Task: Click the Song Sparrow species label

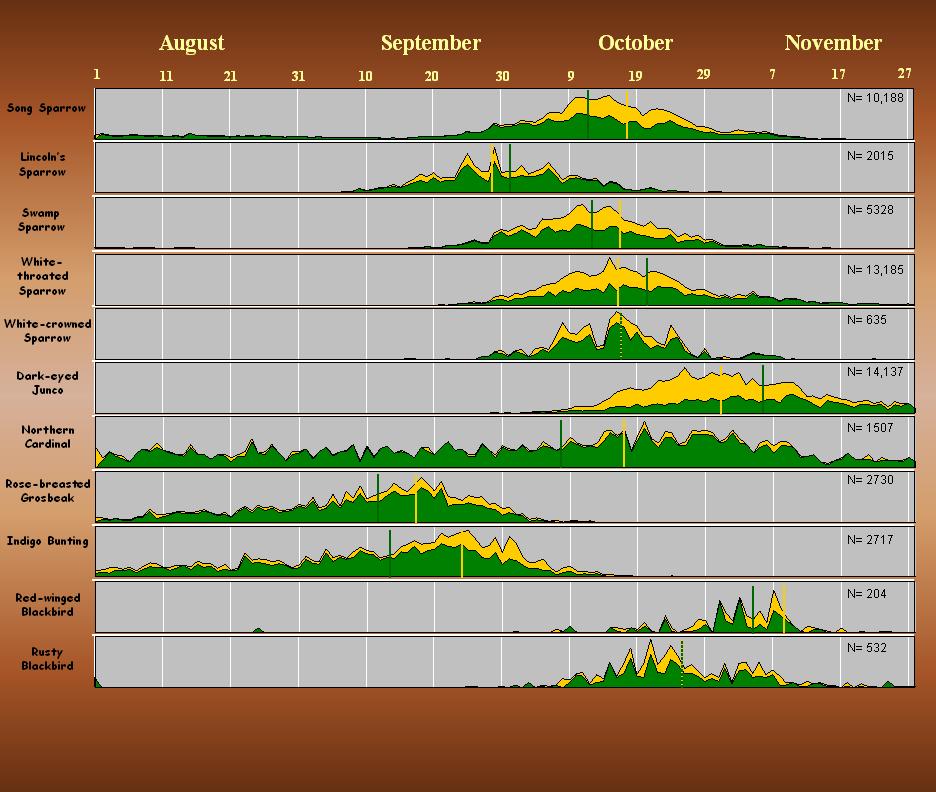Action: pyautogui.click(x=46, y=108)
